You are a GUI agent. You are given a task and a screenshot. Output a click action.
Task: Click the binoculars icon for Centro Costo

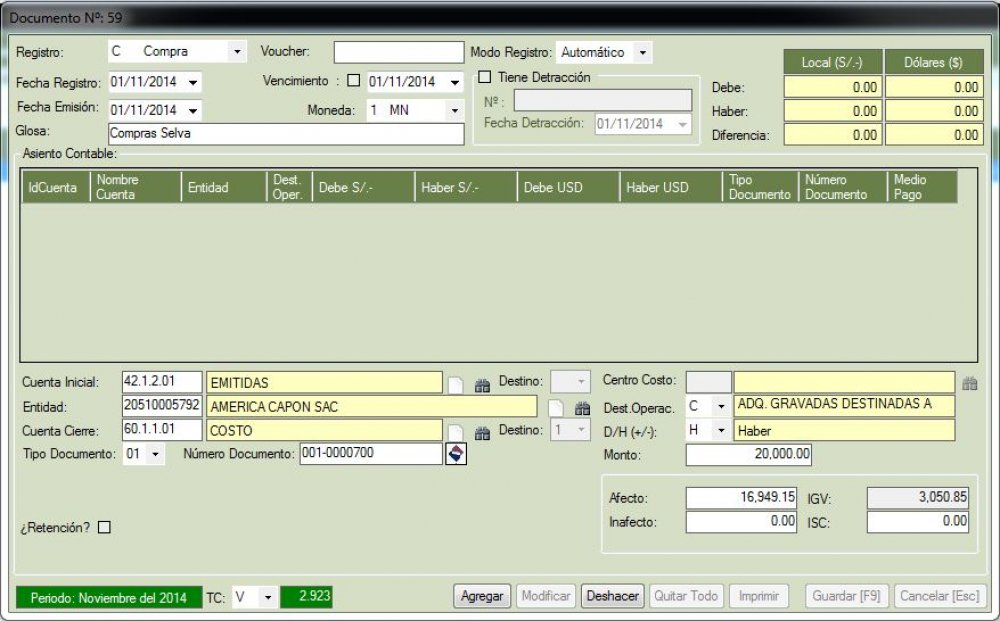970,383
